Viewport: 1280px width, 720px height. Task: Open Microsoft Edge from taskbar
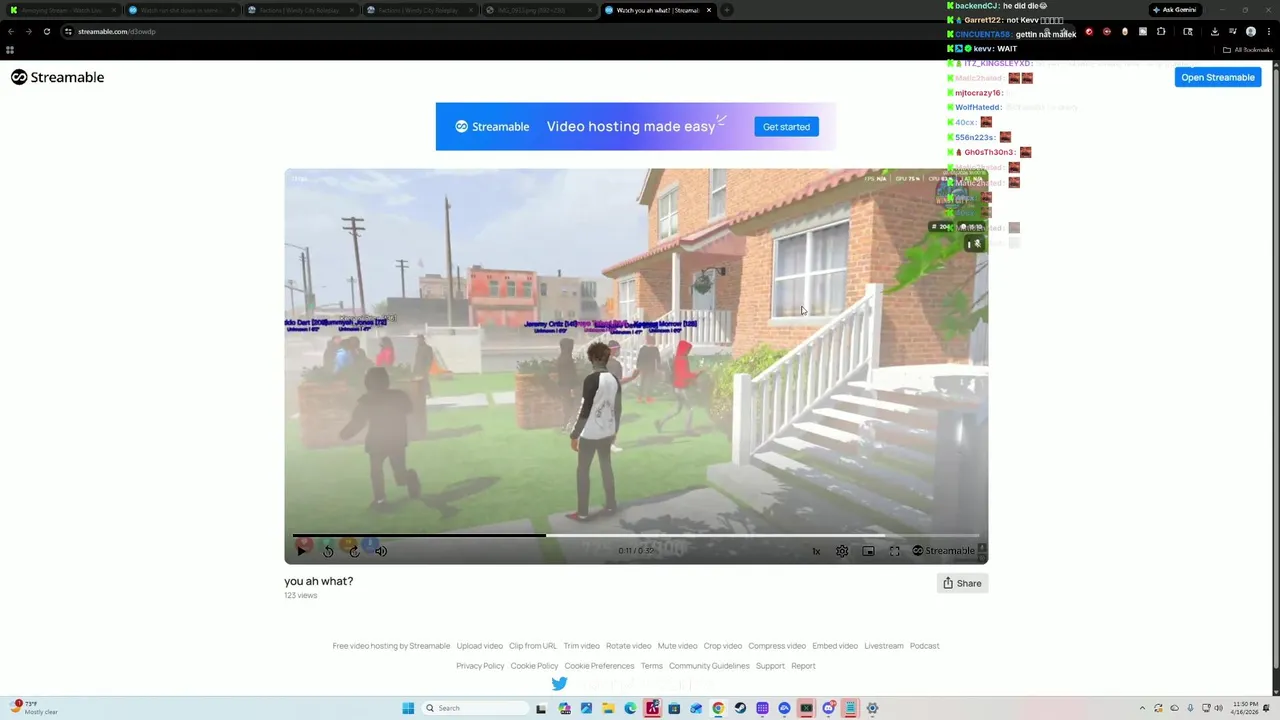click(x=630, y=708)
